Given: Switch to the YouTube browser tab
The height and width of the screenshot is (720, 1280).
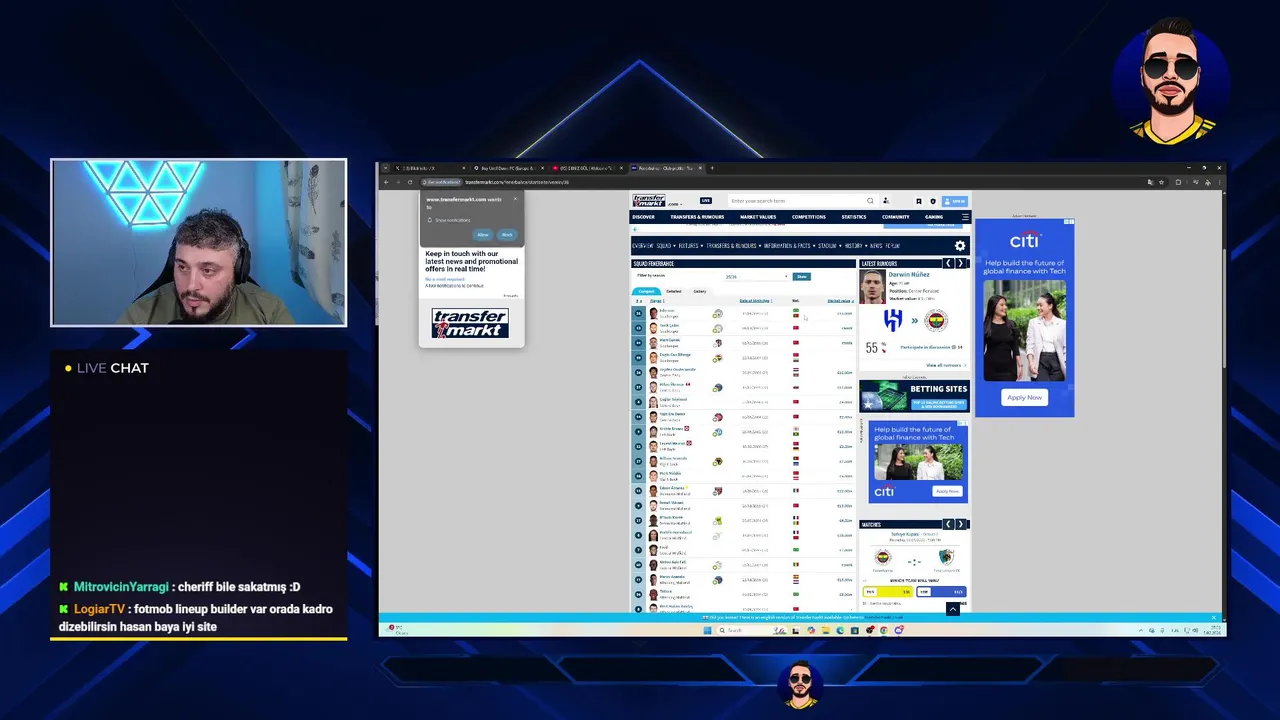Looking at the screenshot, I should click(x=588, y=168).
